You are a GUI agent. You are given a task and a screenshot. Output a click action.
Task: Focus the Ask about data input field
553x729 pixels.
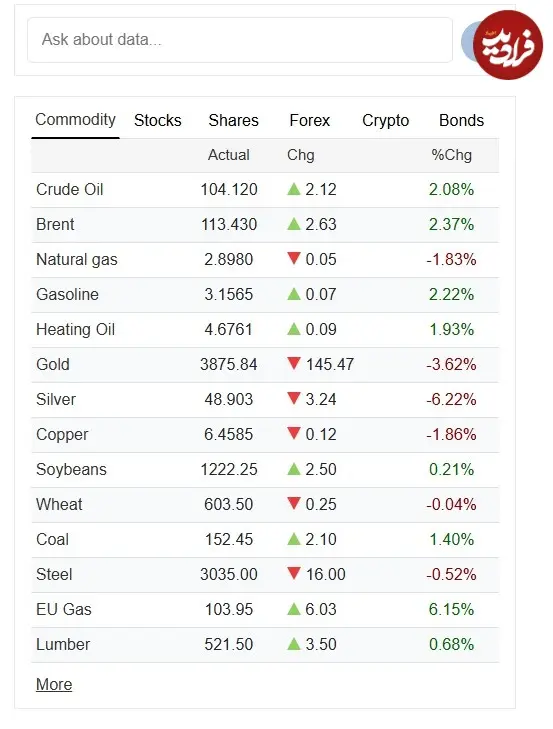(x=240, y=40)
